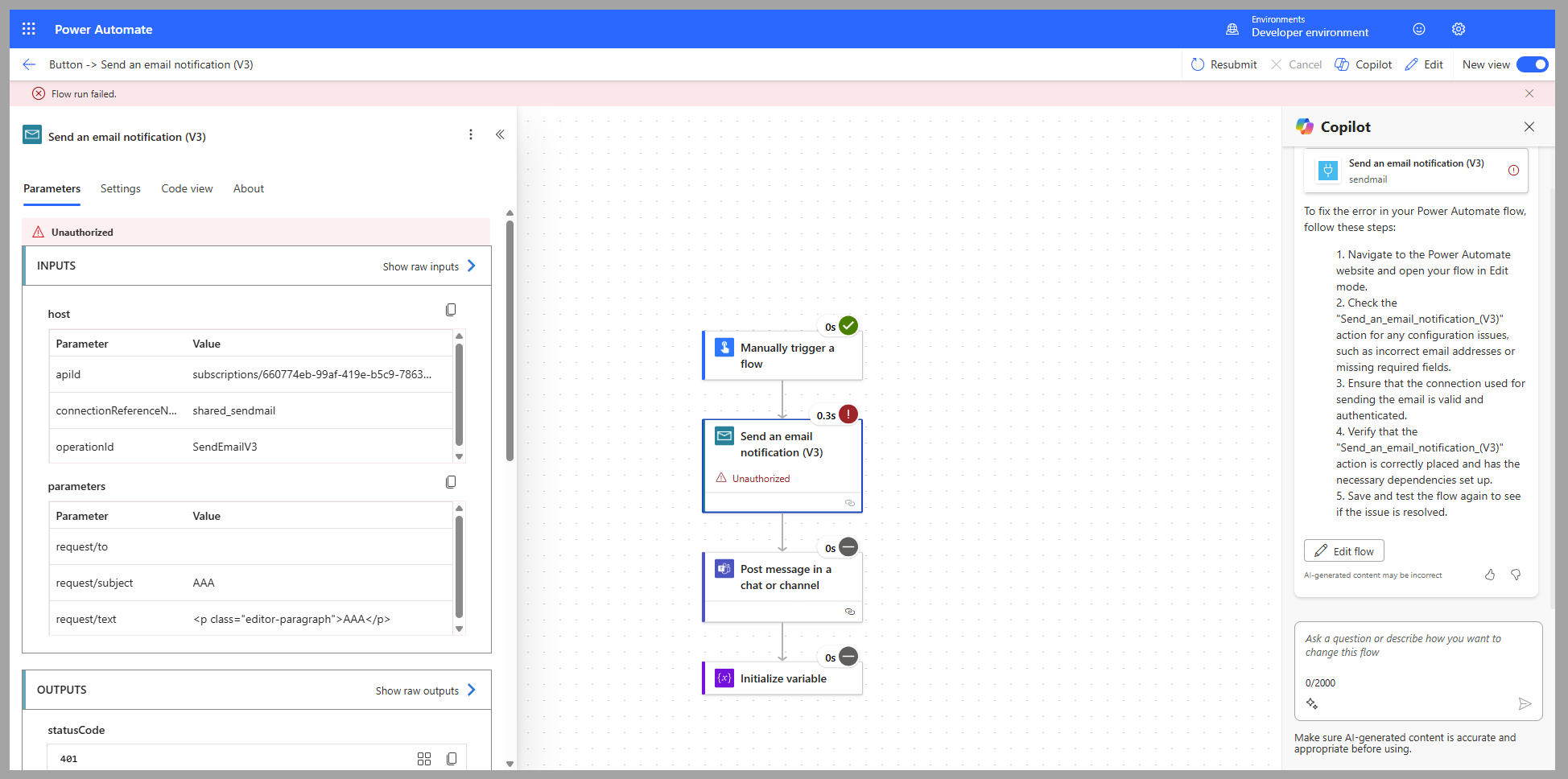The image size is (1568, 779).
Task: Collapse the action details panel
Action: (500, 134)
